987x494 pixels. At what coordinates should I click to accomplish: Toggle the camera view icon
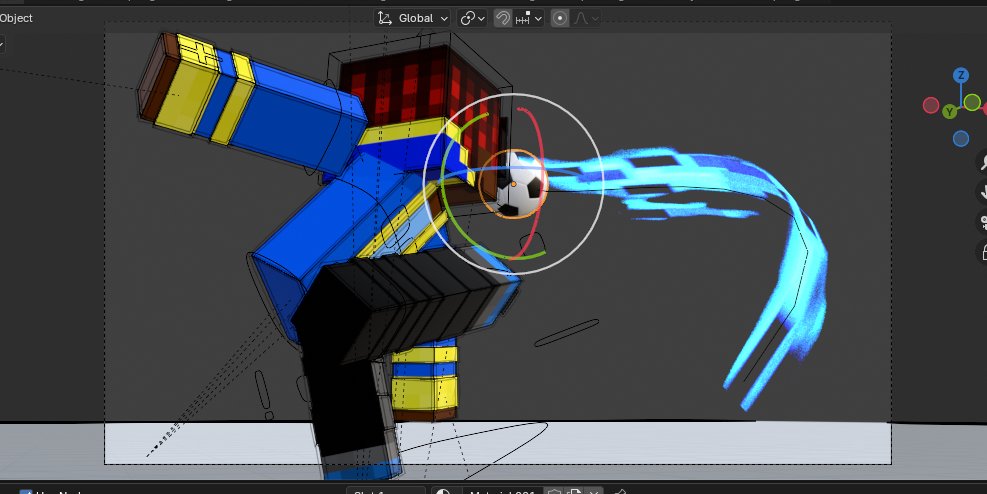(x=982, y=222)
